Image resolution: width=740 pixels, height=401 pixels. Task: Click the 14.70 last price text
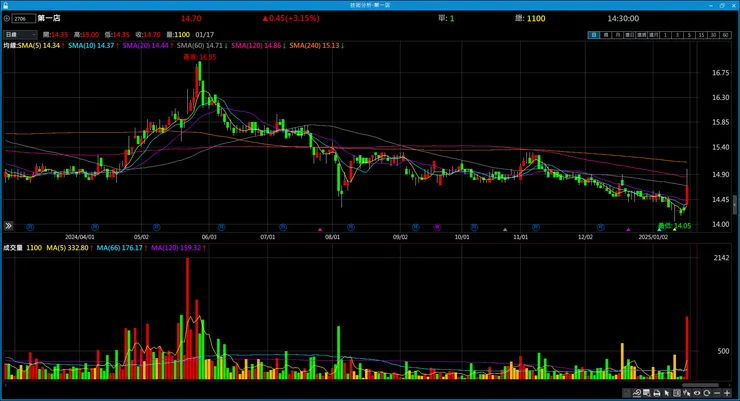(191, 18)
